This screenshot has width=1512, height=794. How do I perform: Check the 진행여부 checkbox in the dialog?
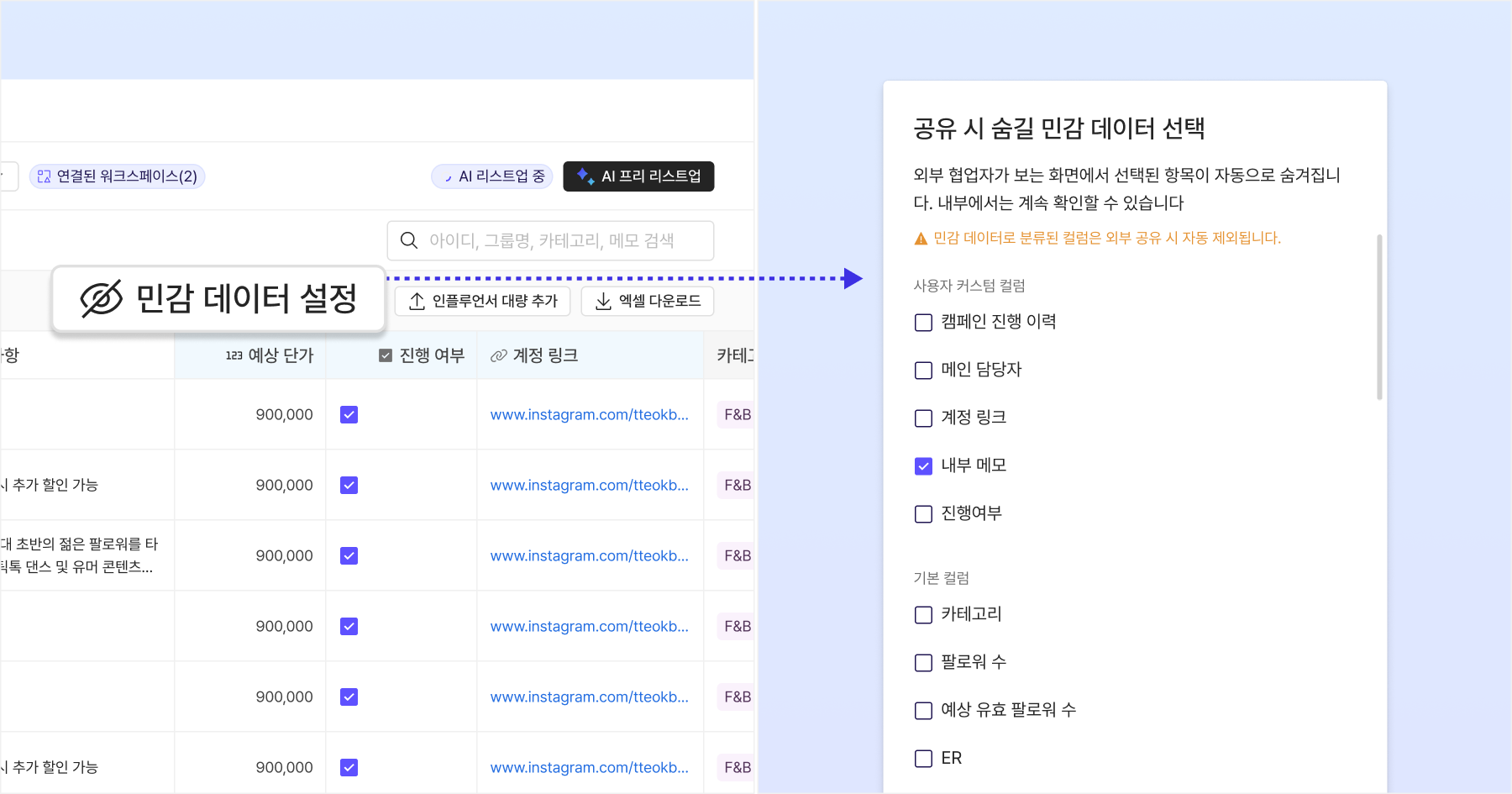[x=923, y=514]
